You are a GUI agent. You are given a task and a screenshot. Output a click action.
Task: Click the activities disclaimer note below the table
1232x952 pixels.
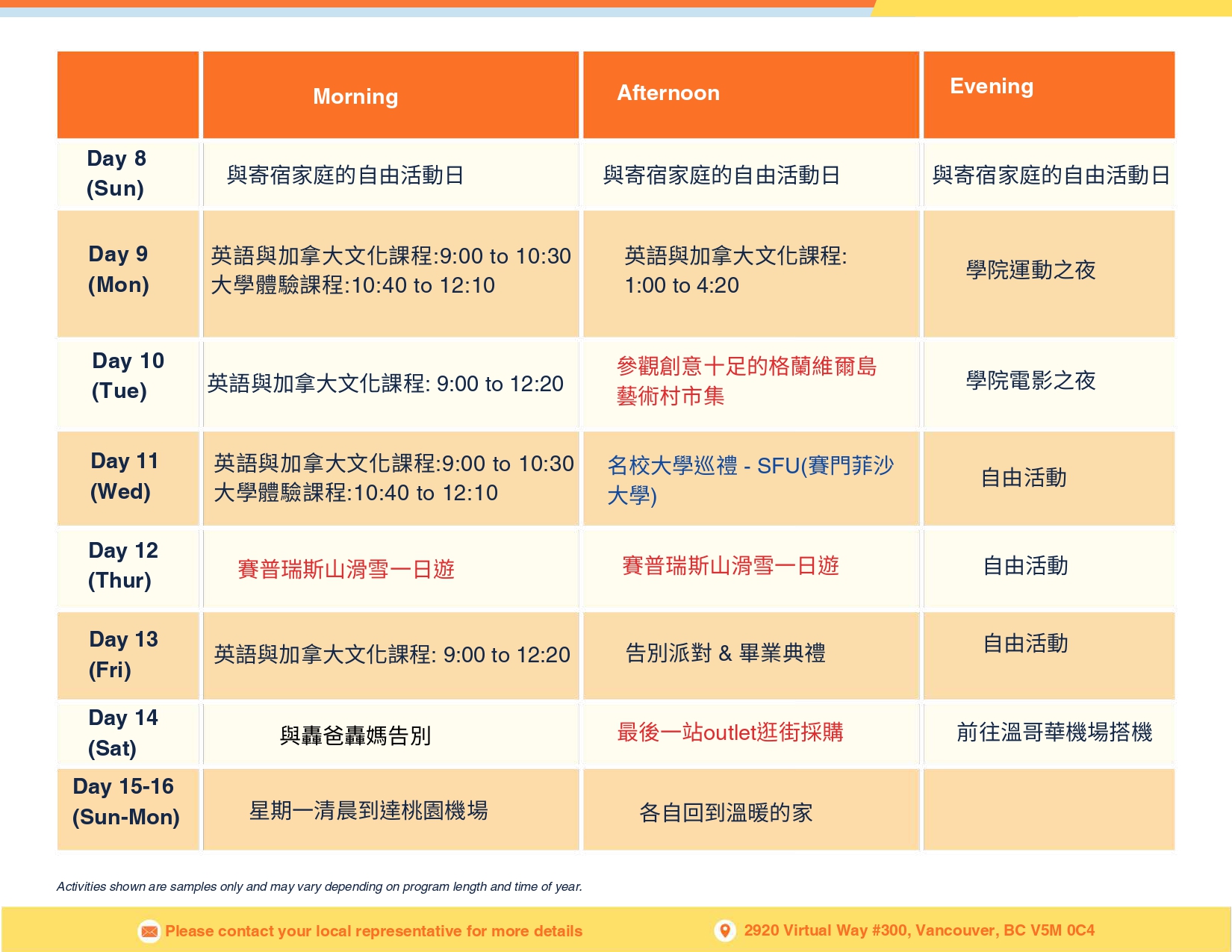point(319,886)
